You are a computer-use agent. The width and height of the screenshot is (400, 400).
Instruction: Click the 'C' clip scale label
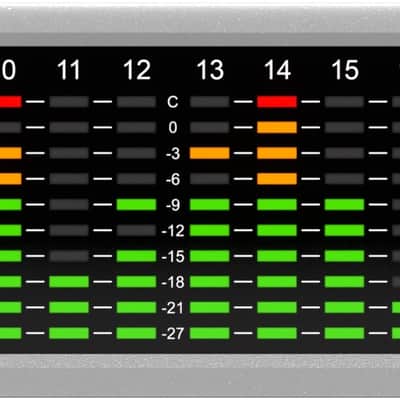click(173, 102)
